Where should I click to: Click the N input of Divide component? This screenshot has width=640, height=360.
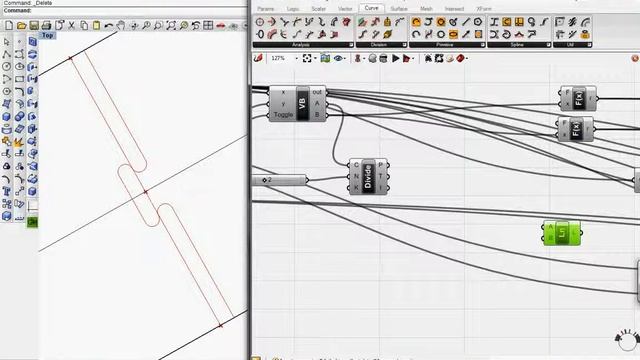pyautogui.click(x=356, y=176)
